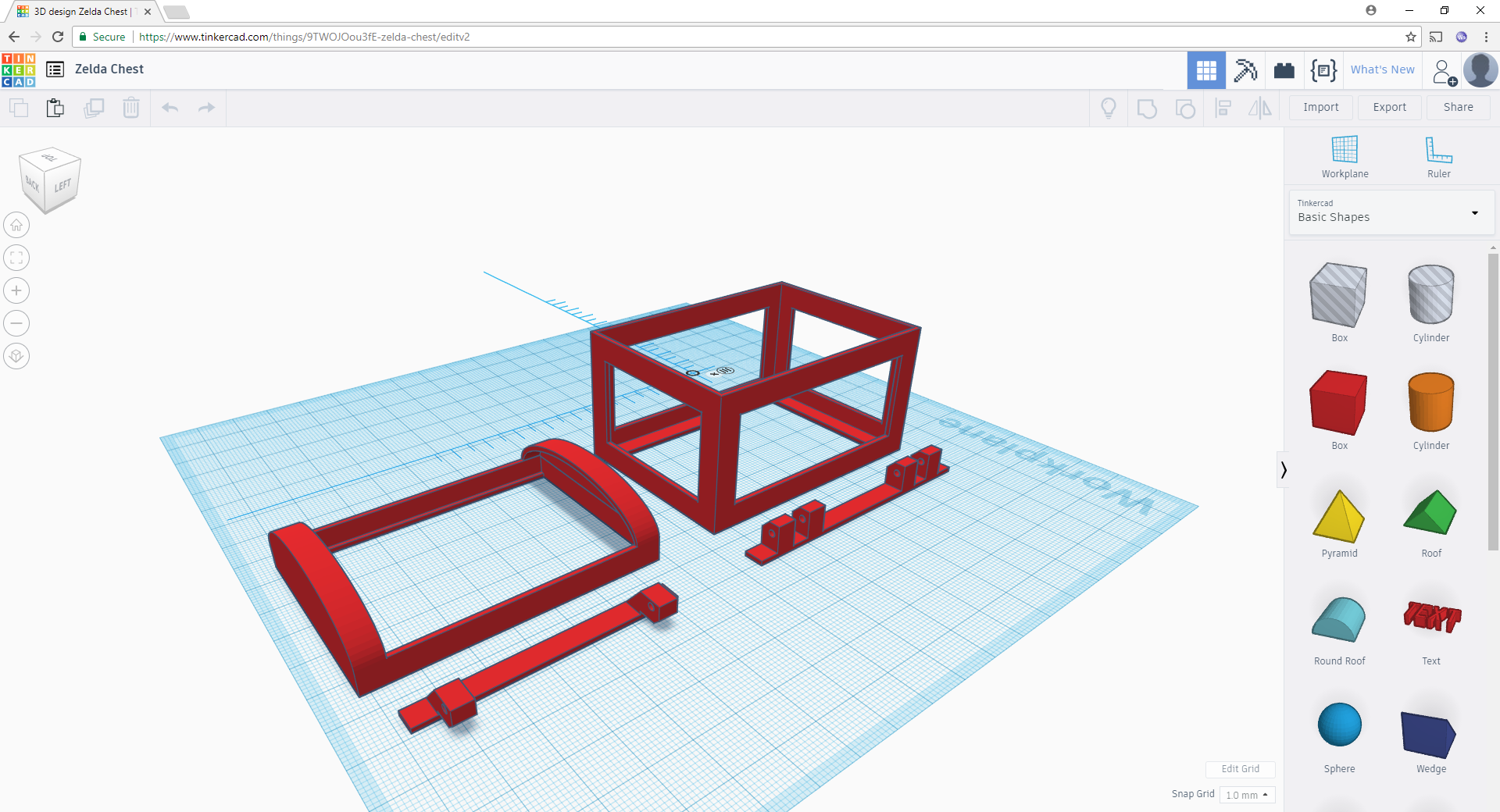Image resolution: width=1500 pixels, height=812 pixels.
Task: Open the Bricks mode
Action: point(1284,70)
